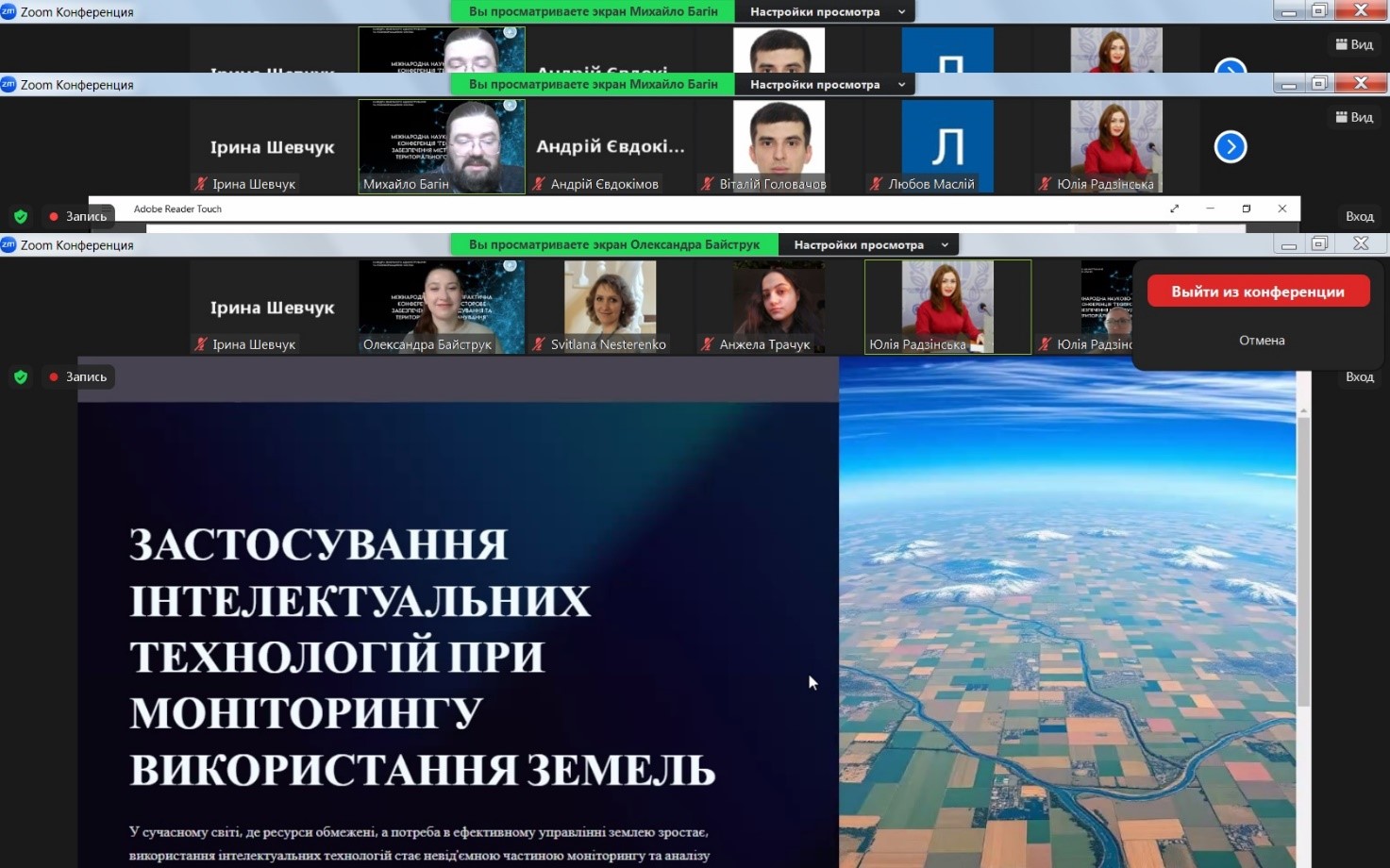Viewport: 1390px width, 868px height.
Task: Click the muted mic icon next to Андрій Євдокімов
Action: tap(539, 184)
